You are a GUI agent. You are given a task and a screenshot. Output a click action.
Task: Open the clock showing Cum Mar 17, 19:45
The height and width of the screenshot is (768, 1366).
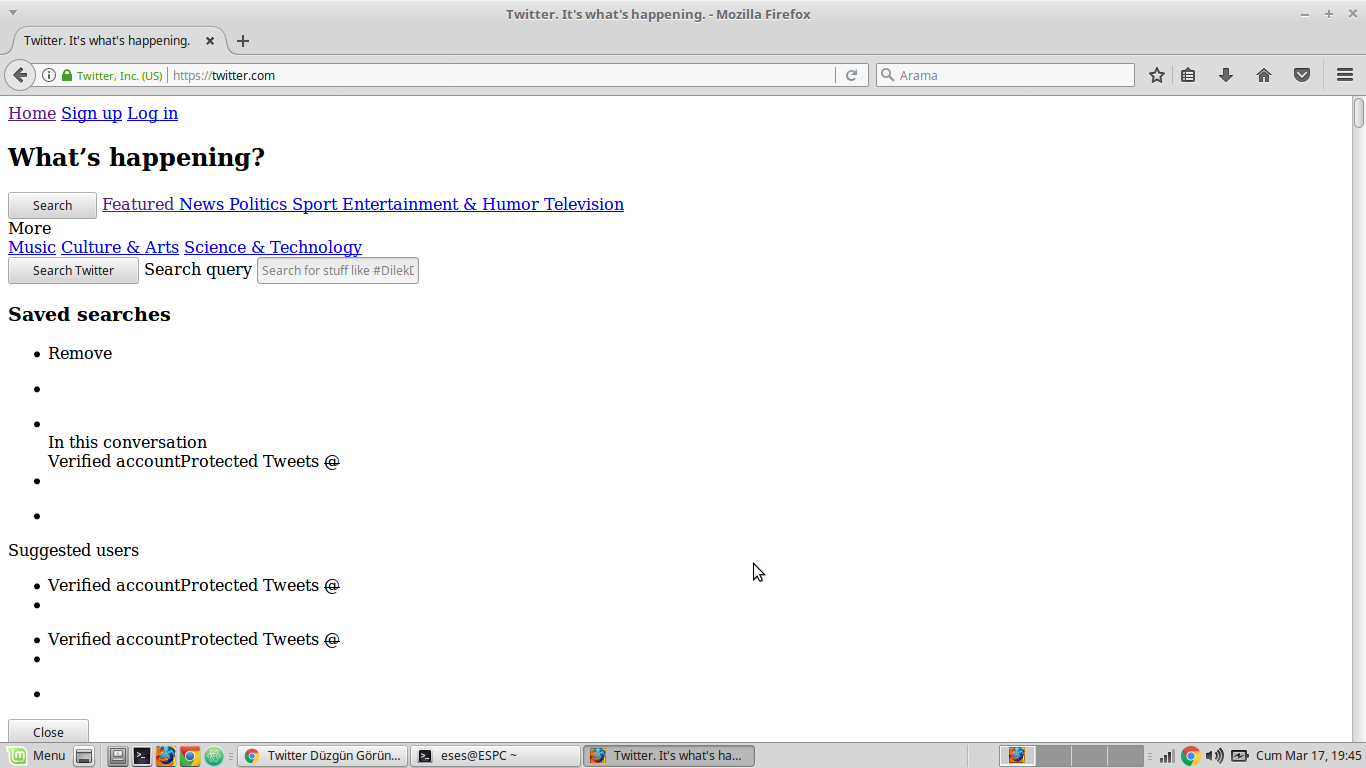tap(1309, 756)
